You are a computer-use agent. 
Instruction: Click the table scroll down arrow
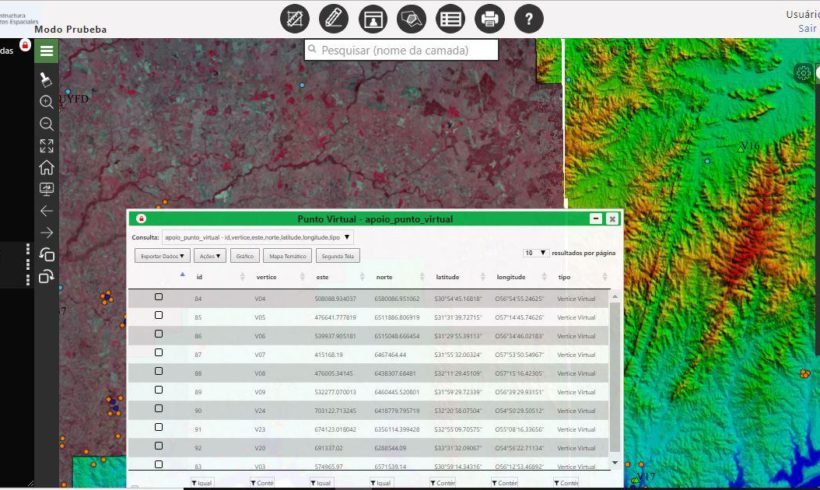pyautogui.click(x=614, y=463)
